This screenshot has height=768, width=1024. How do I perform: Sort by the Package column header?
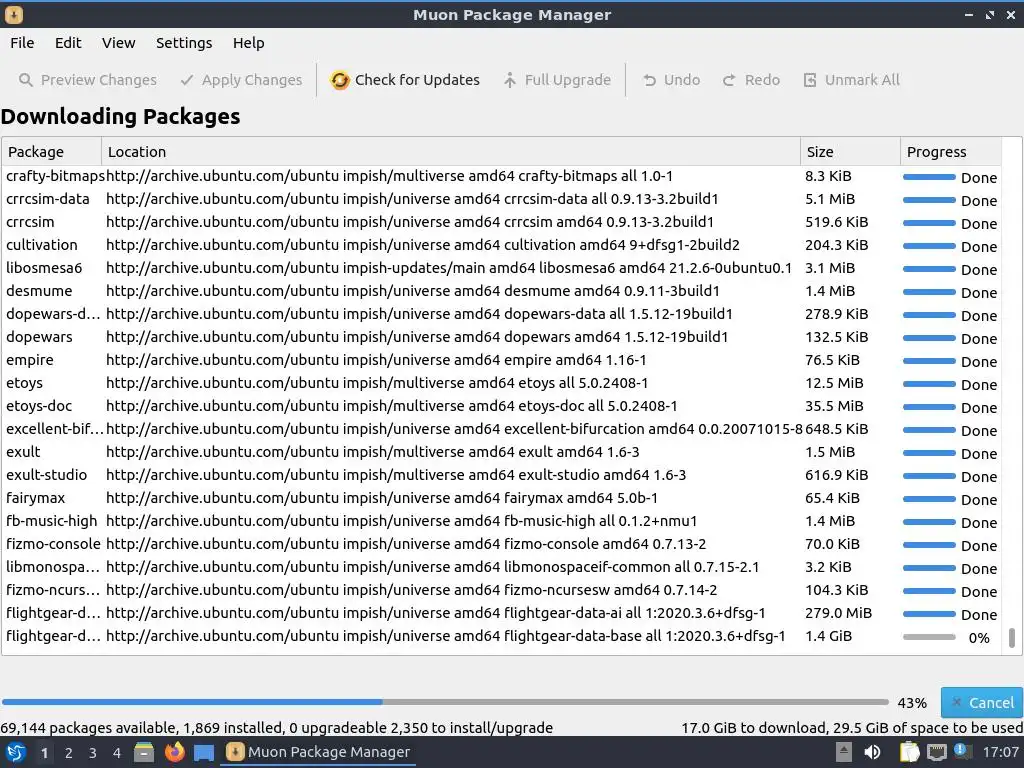(52, 152)
